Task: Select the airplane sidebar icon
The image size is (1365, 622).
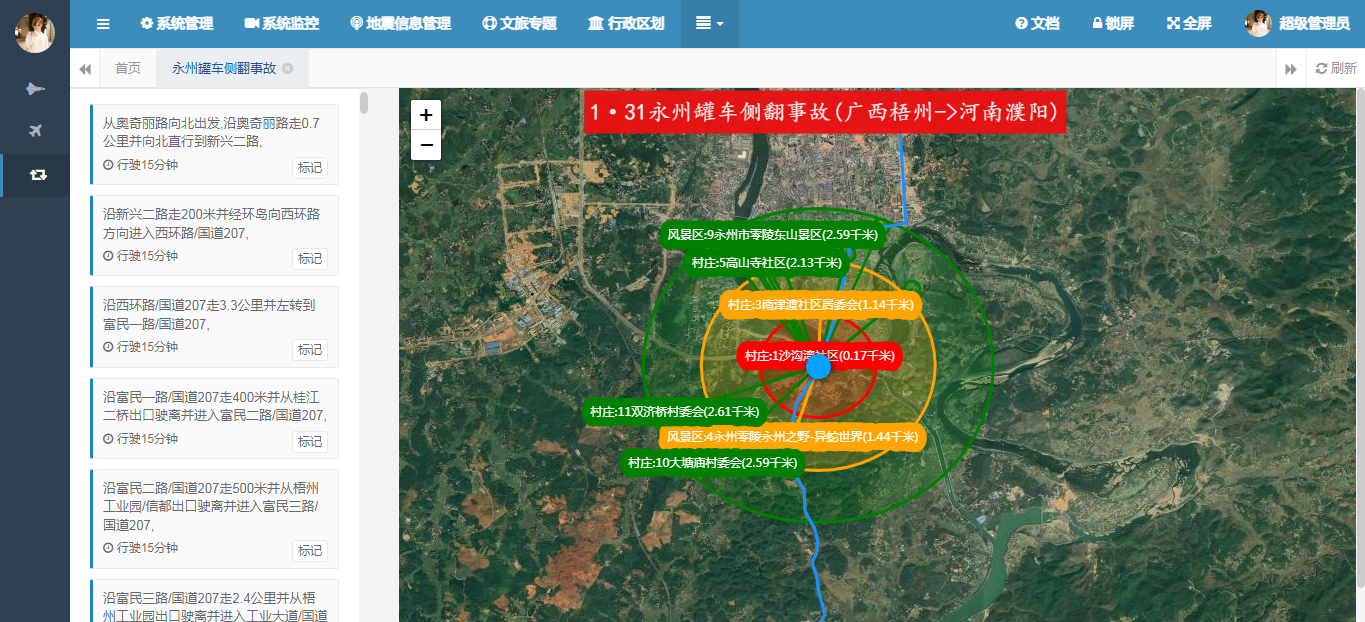Action: click(x=35, y=131)
